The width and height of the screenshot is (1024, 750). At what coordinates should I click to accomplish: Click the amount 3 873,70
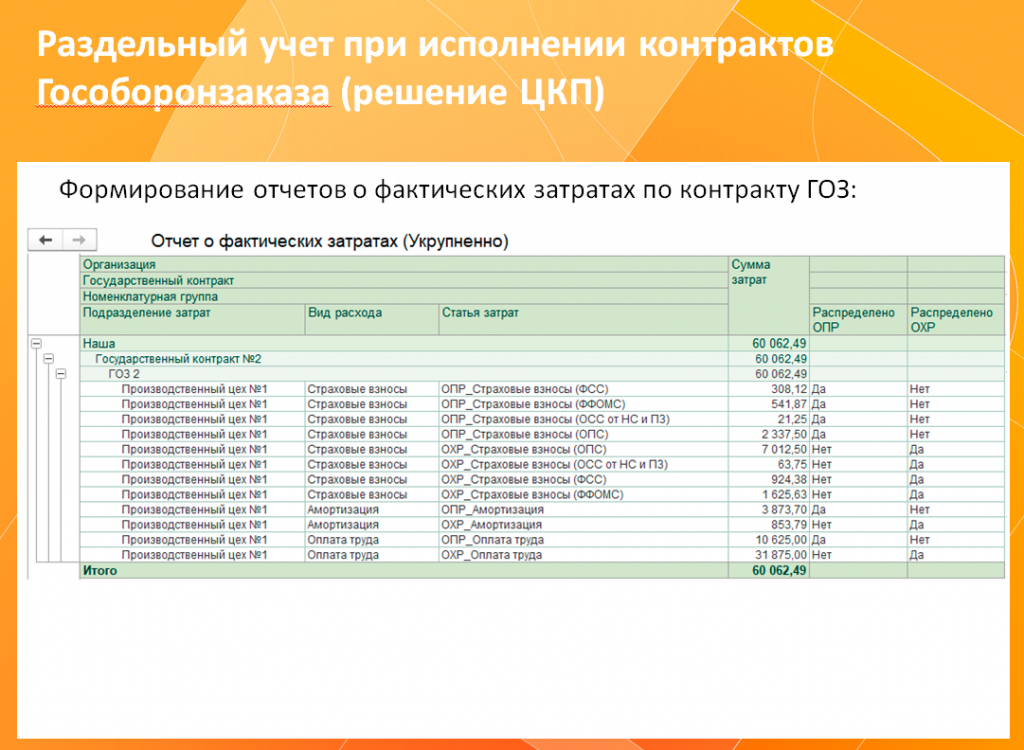click(784, 510)
